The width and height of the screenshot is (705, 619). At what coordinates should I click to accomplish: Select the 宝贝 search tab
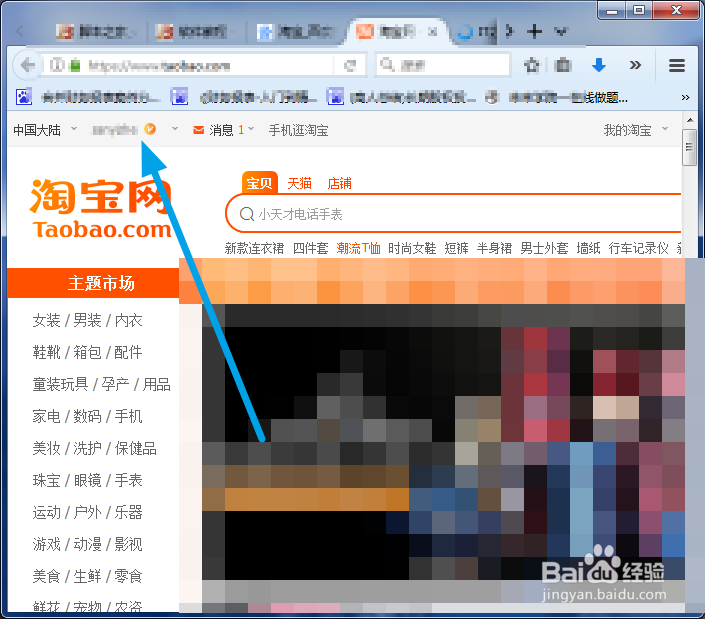(x=259, y=183)
